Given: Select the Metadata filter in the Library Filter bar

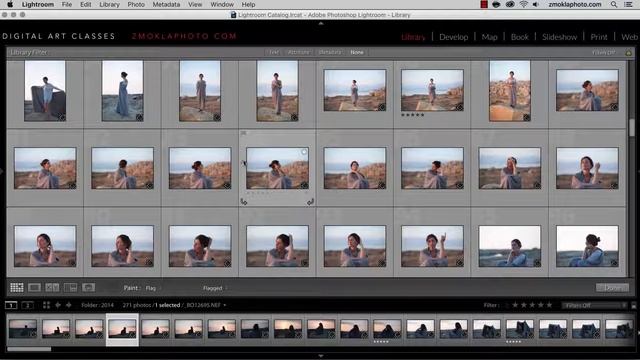Looking at the screenshot, I should 330,52.
